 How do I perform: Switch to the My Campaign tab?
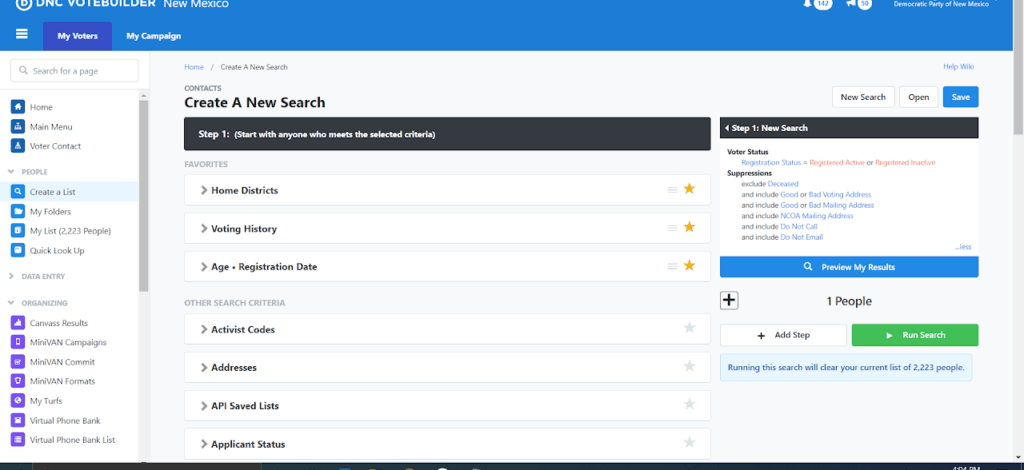tap(153, 36)
